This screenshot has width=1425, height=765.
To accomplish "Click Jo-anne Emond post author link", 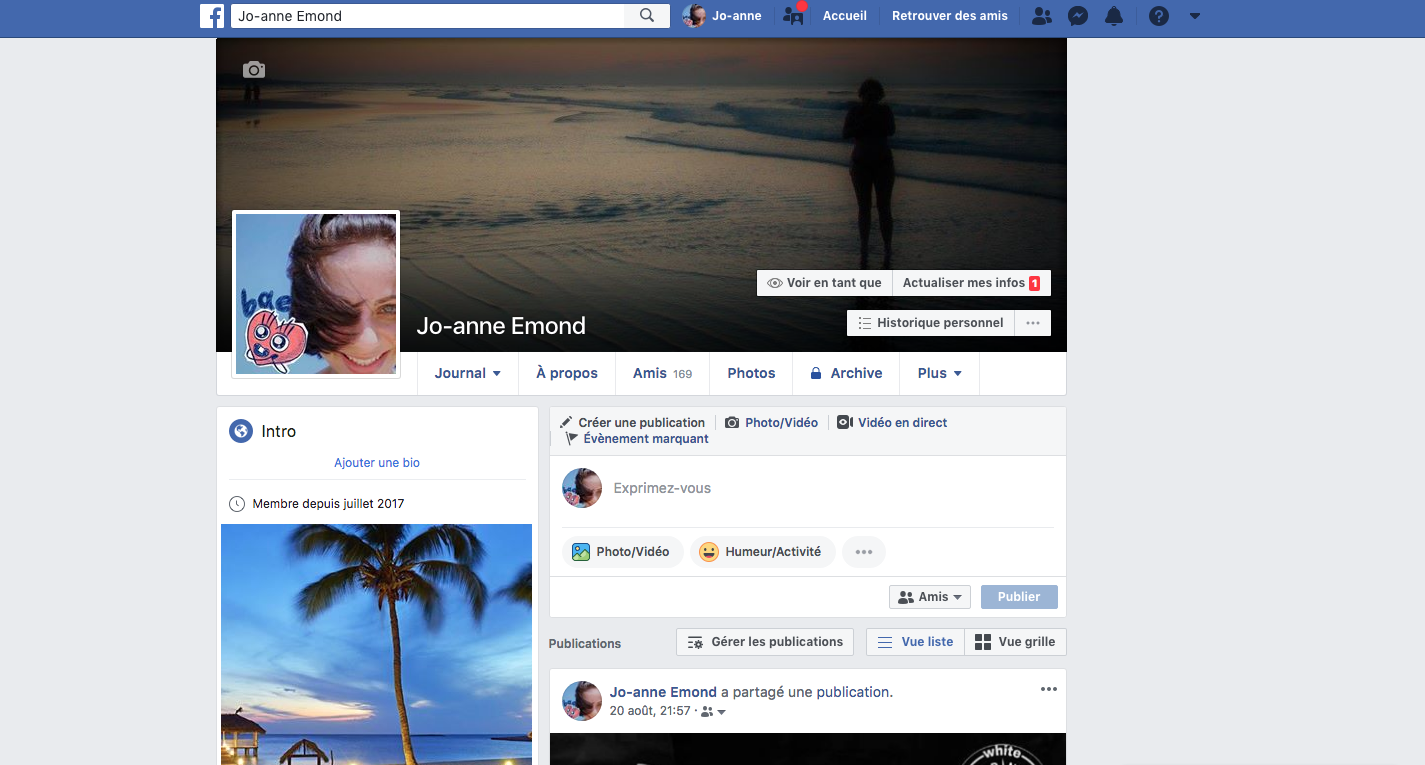I will point(663,692).
